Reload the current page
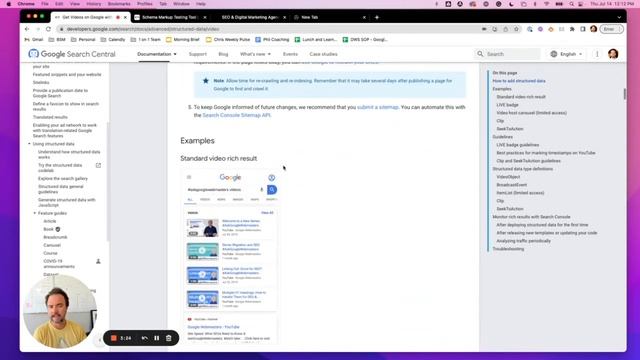Screen dimensions: 640x360 pyautogui.click(x=48, y=29)
